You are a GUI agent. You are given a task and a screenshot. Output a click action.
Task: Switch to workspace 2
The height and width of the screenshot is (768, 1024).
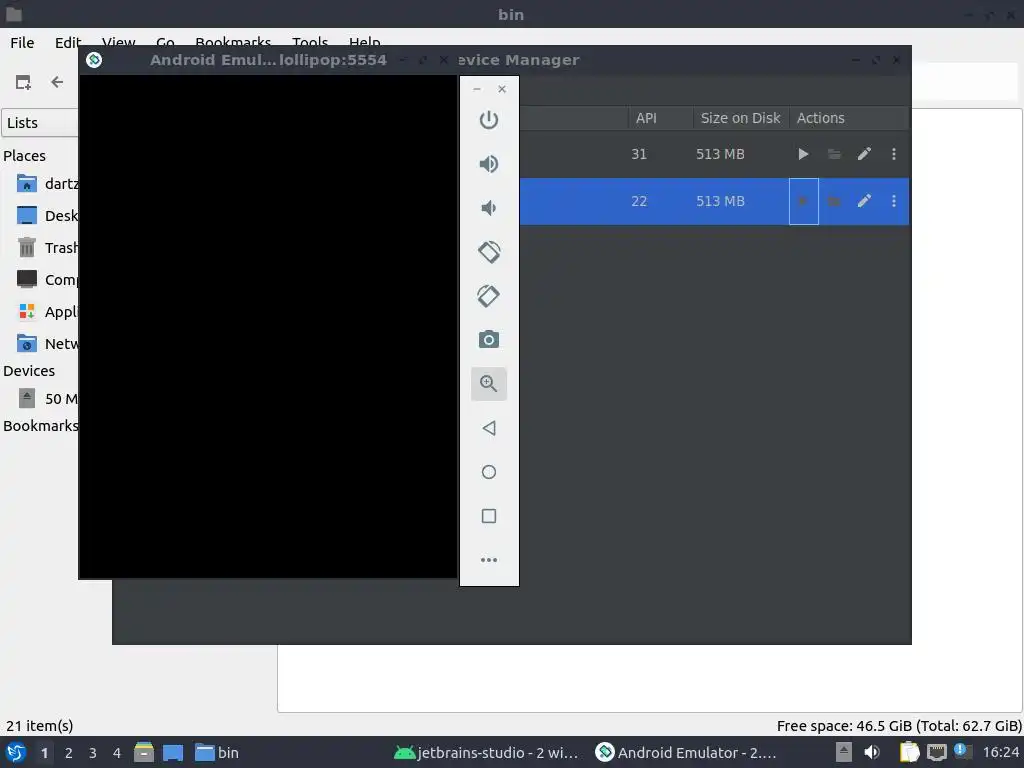click(x=69, y=753)
